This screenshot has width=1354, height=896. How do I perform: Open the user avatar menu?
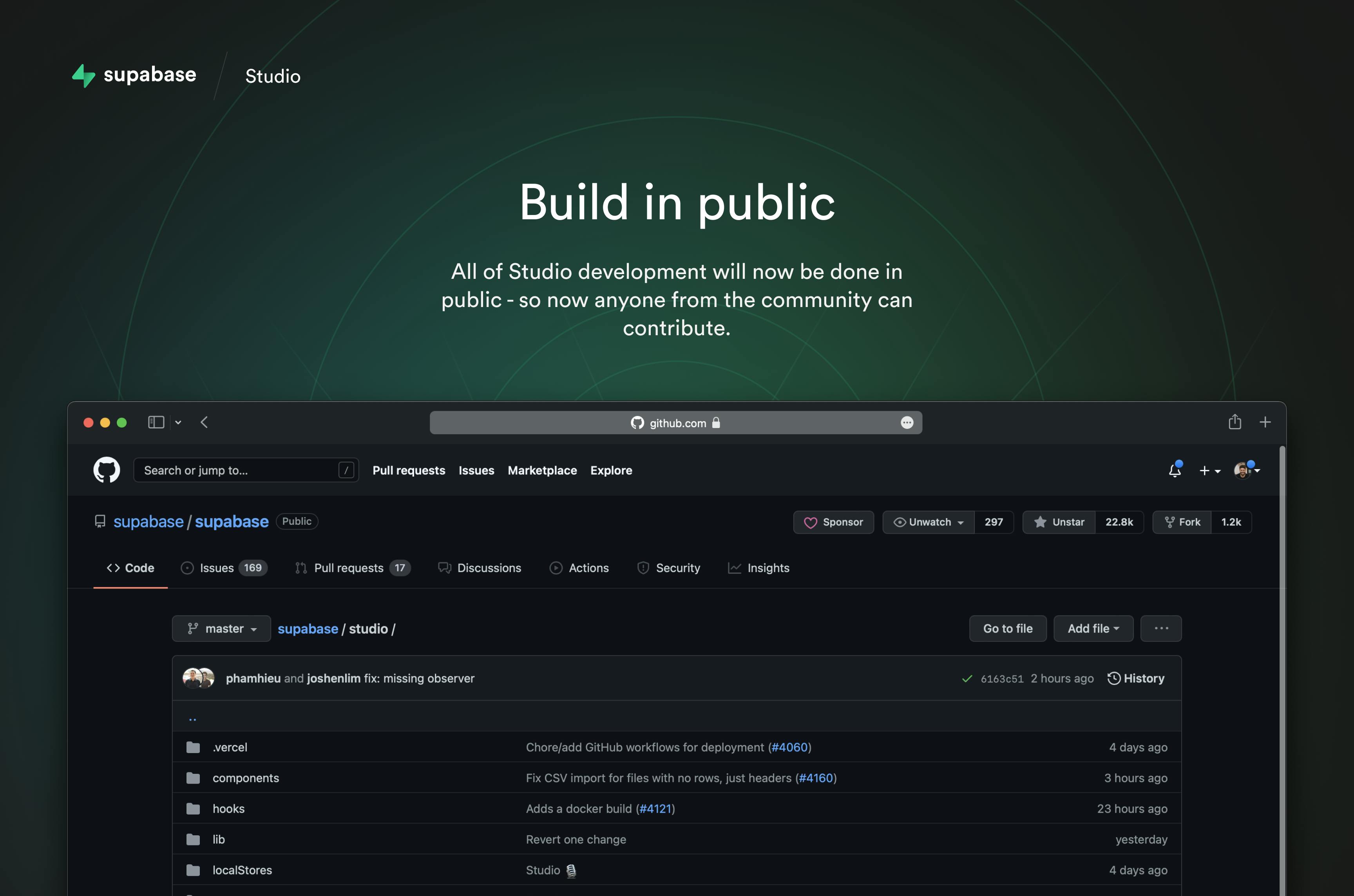1247,470
